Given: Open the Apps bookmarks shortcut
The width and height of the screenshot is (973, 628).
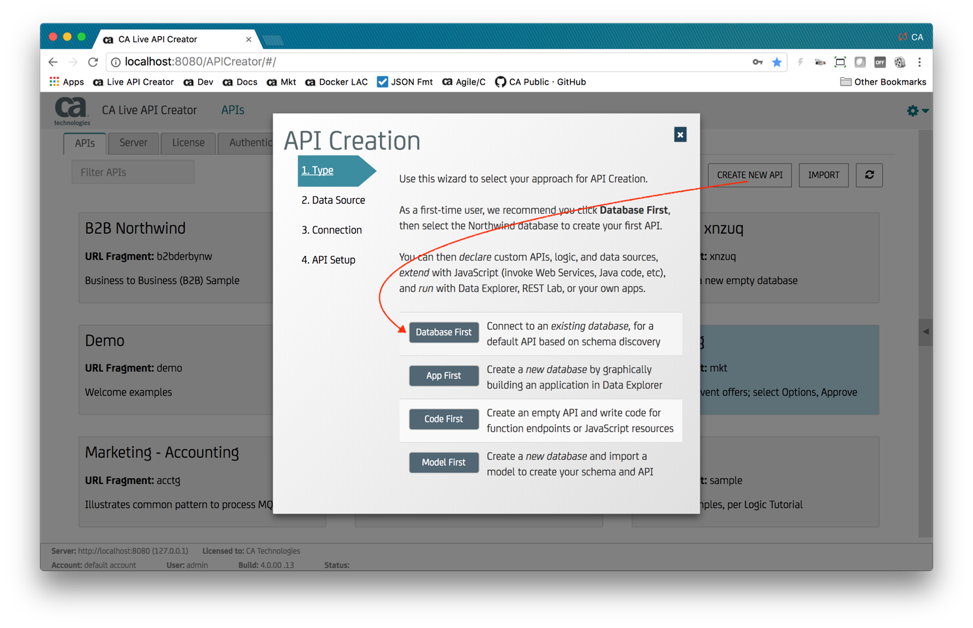Looking at the screenshot, I should coord(66,82).
